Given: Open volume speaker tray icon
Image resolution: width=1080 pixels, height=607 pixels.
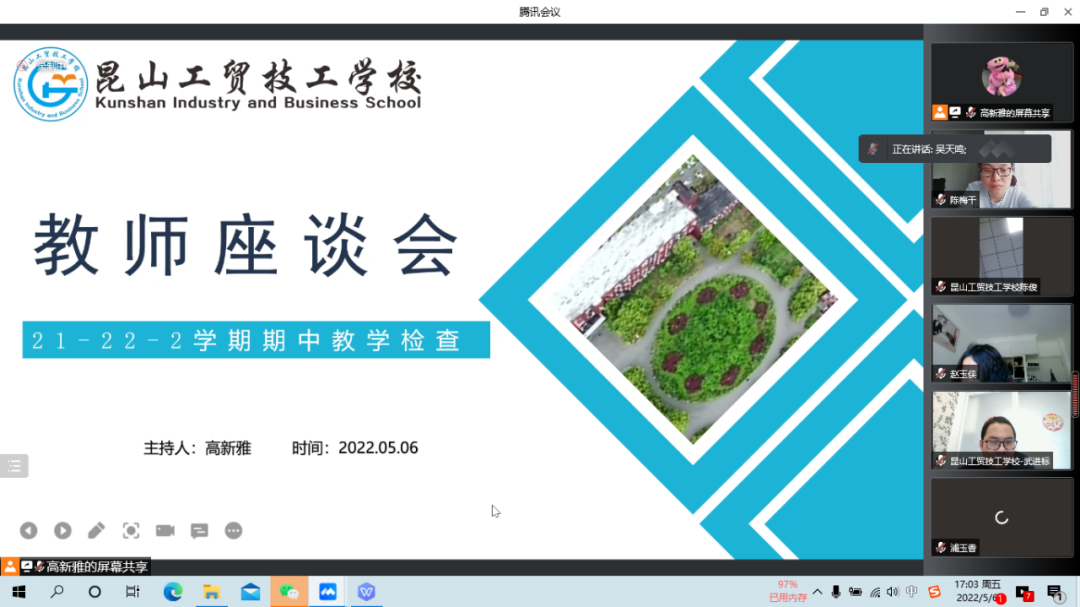Looking at the screenshot, I should pyautogui.click(x=893, y=592).
